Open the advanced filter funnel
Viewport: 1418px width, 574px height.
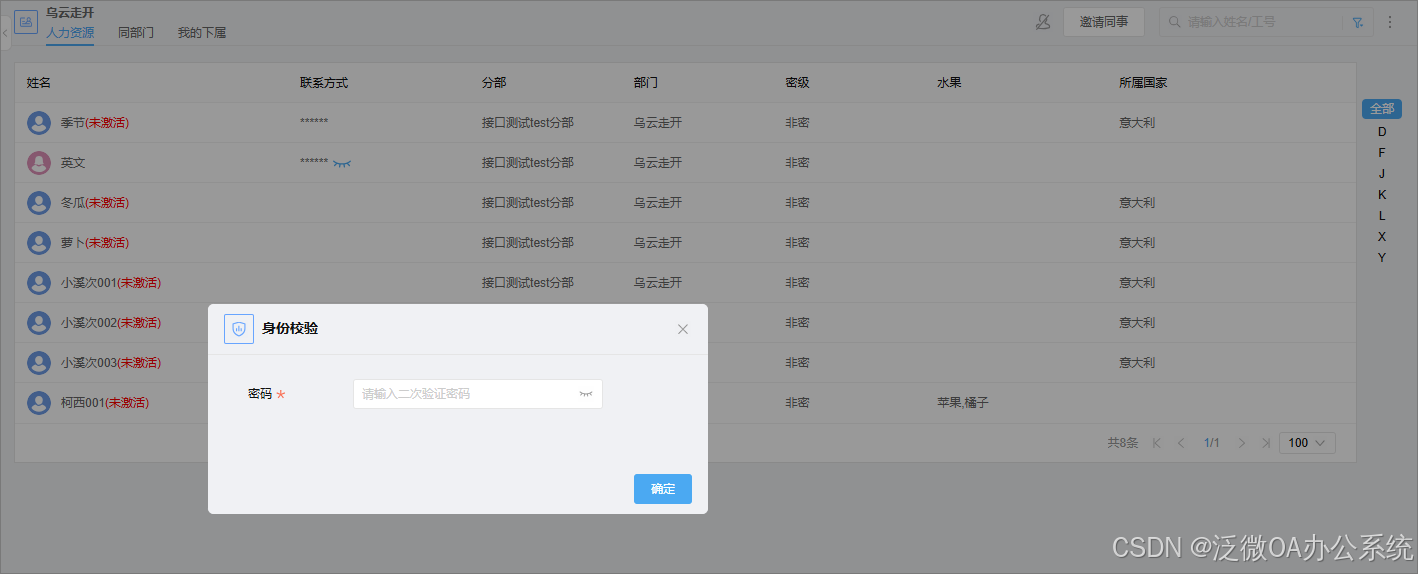coord(1357,21)
